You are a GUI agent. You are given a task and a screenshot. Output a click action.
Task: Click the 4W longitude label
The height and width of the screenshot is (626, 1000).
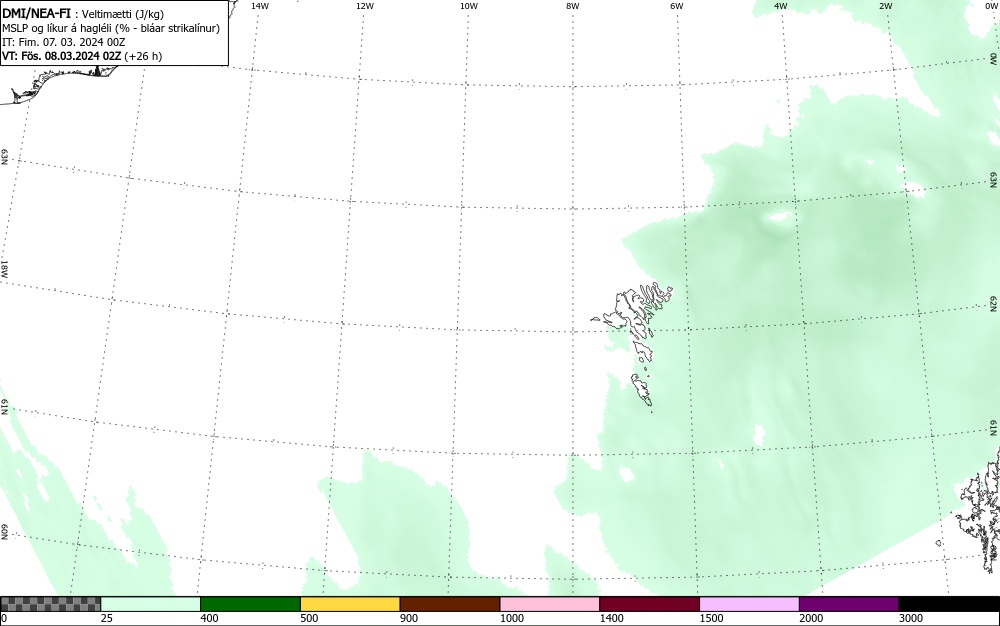(x=781, y=6)
